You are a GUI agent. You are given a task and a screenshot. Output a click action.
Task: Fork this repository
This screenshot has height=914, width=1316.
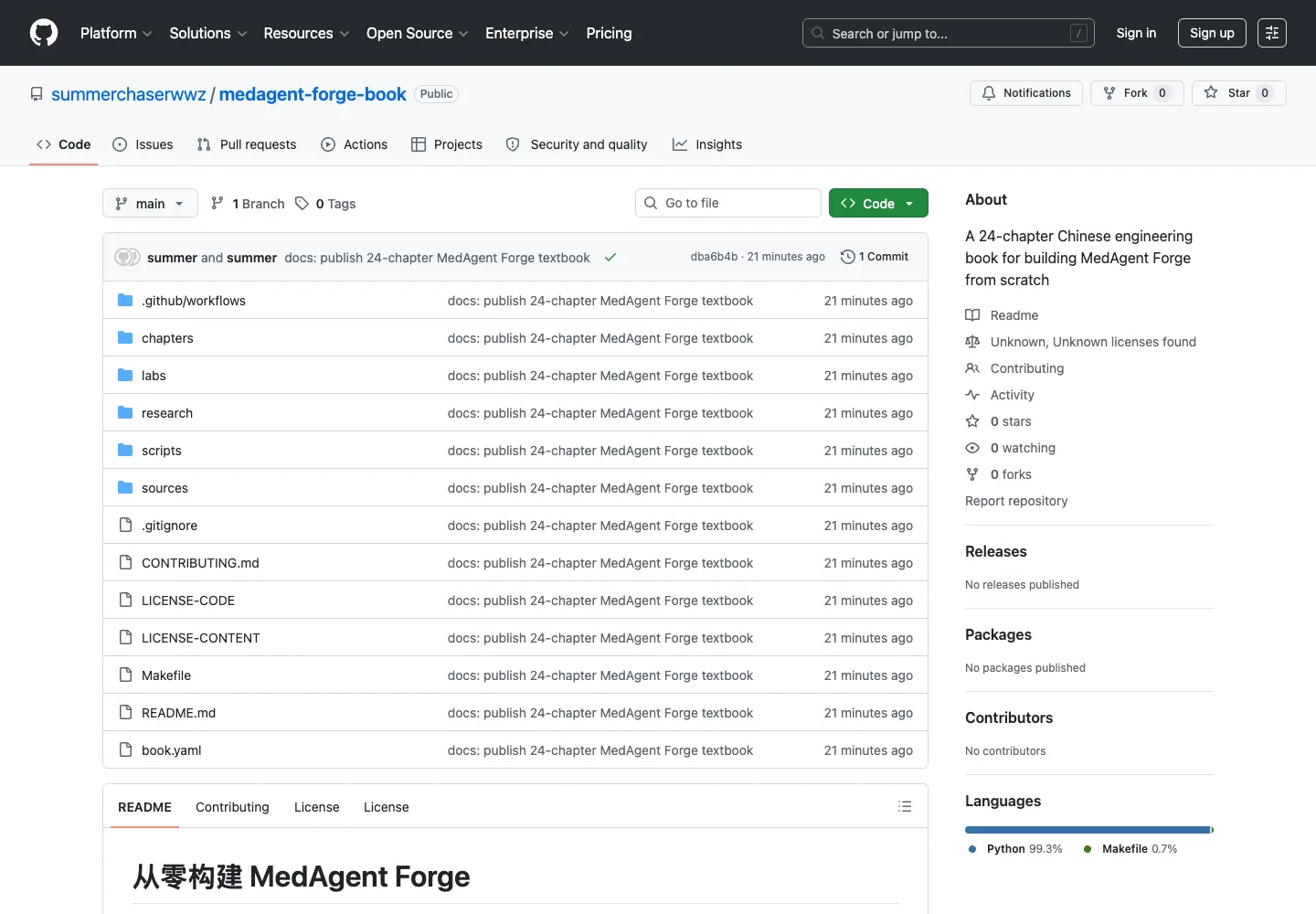coord(1137,93)
